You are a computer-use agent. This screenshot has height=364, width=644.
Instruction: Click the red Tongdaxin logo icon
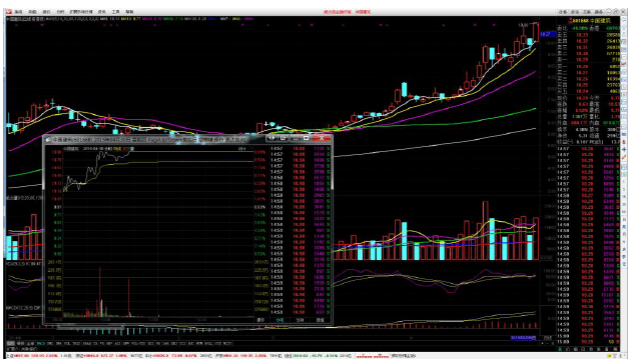(x=9, y=12)
